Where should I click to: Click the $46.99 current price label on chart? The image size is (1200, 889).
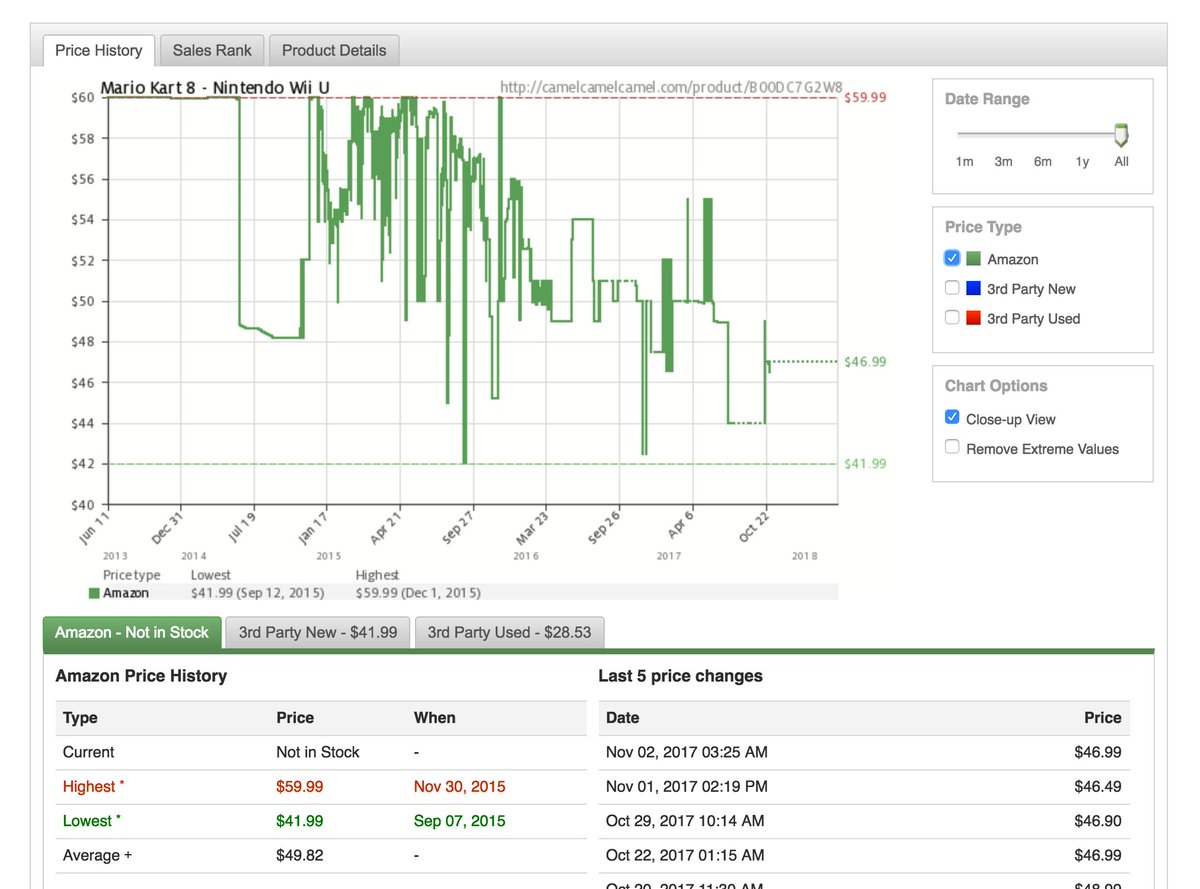click(865, 362)
